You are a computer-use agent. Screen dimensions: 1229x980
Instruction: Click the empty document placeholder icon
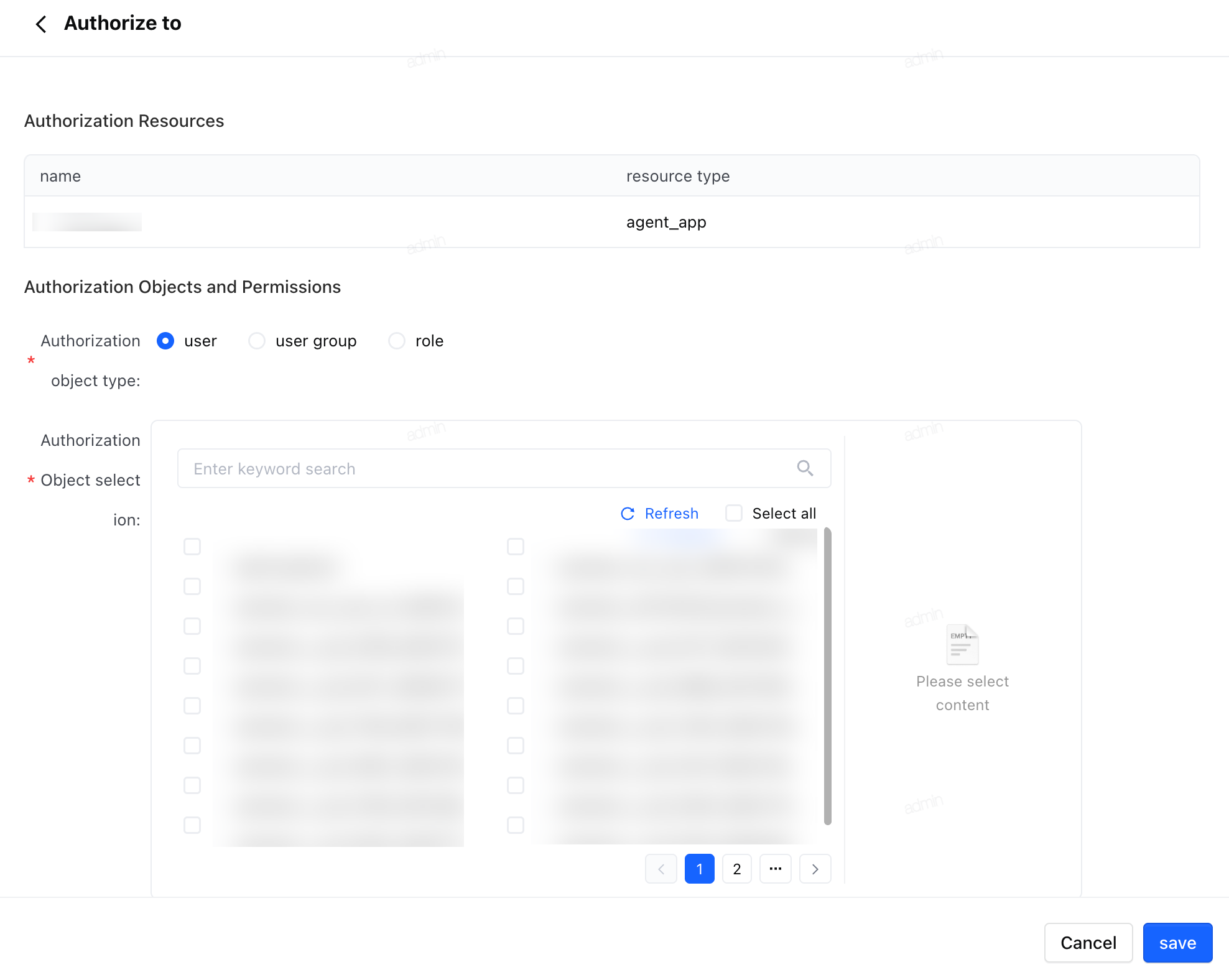[962, 644]
